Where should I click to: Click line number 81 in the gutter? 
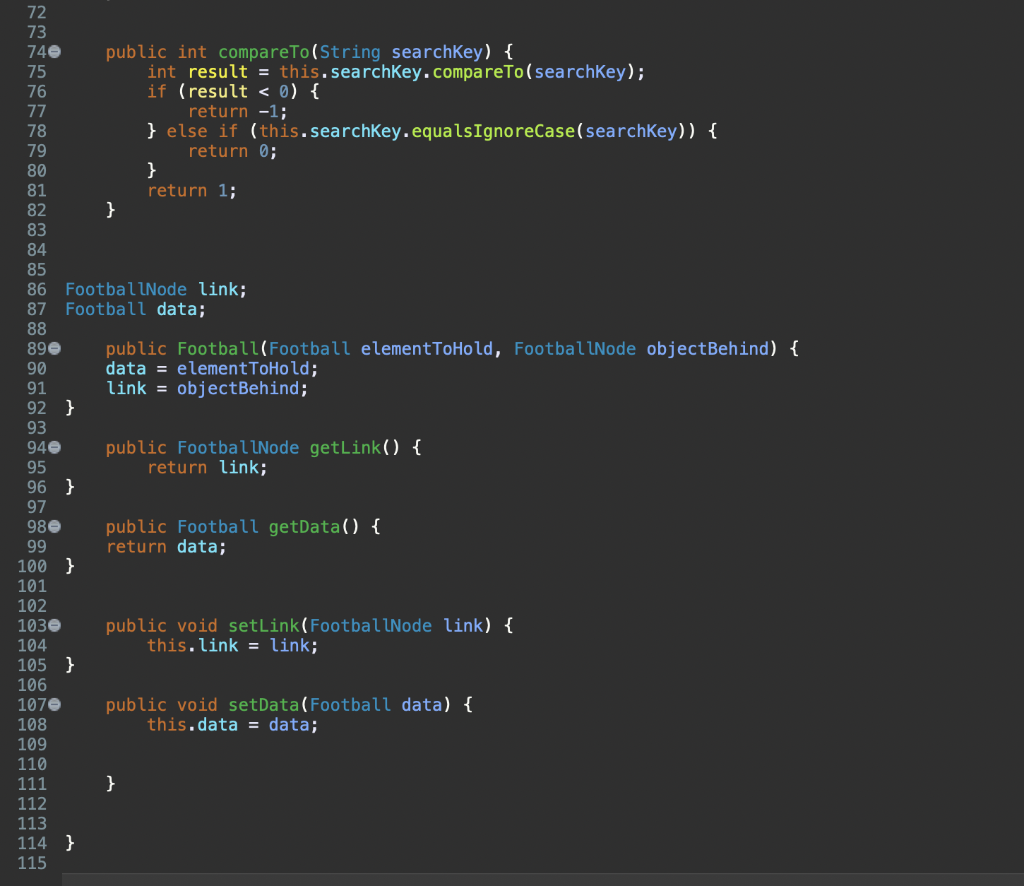coord(37,191)
